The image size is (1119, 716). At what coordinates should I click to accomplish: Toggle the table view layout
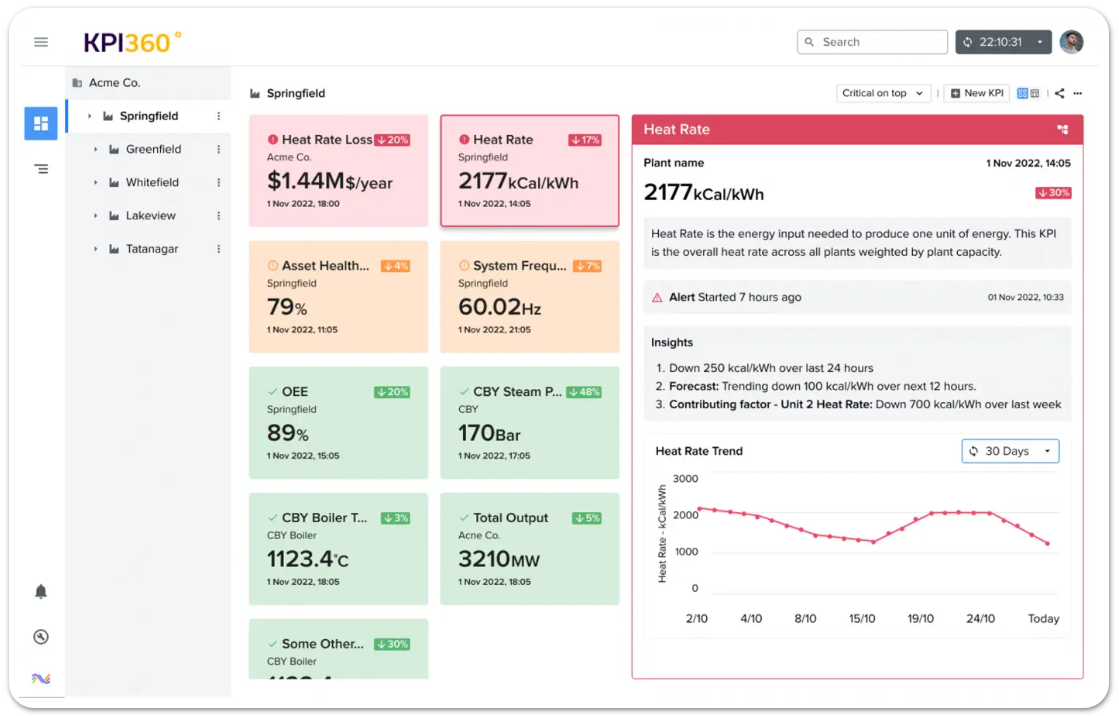pos(1035,92)
